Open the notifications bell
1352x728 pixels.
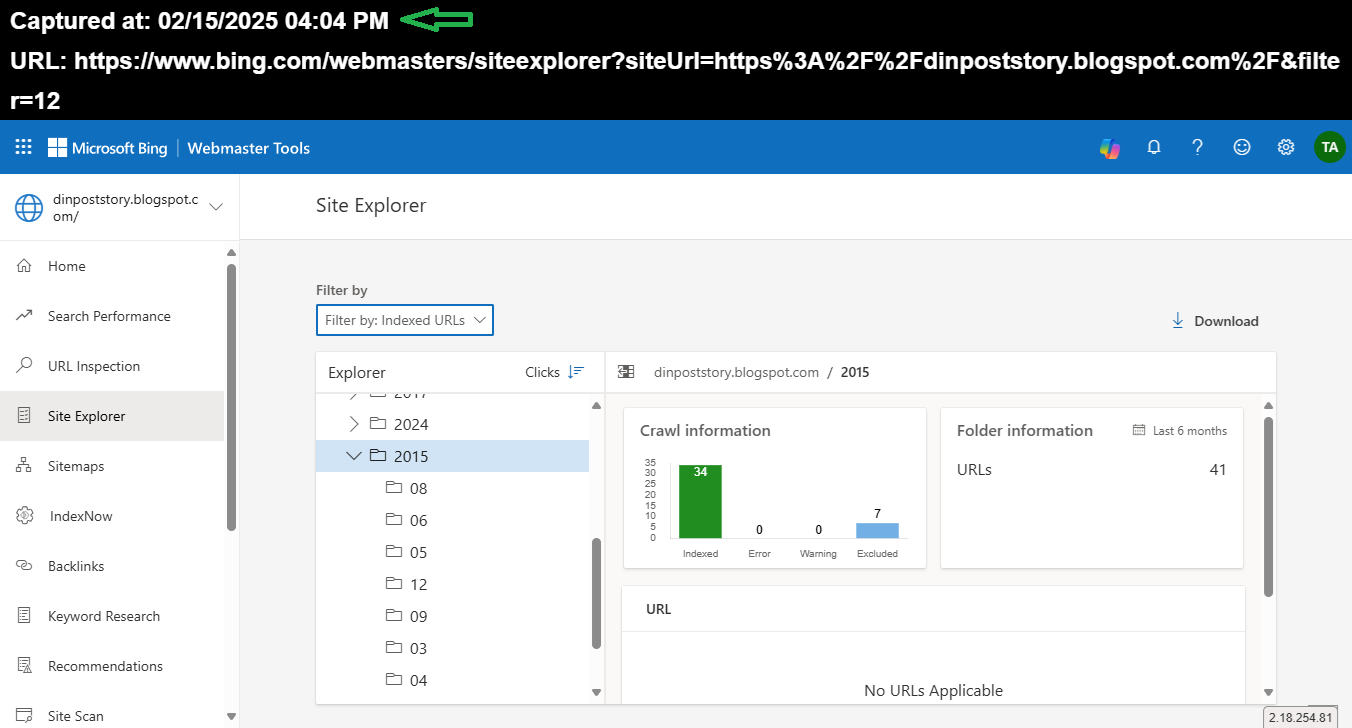click(1154, 148)
